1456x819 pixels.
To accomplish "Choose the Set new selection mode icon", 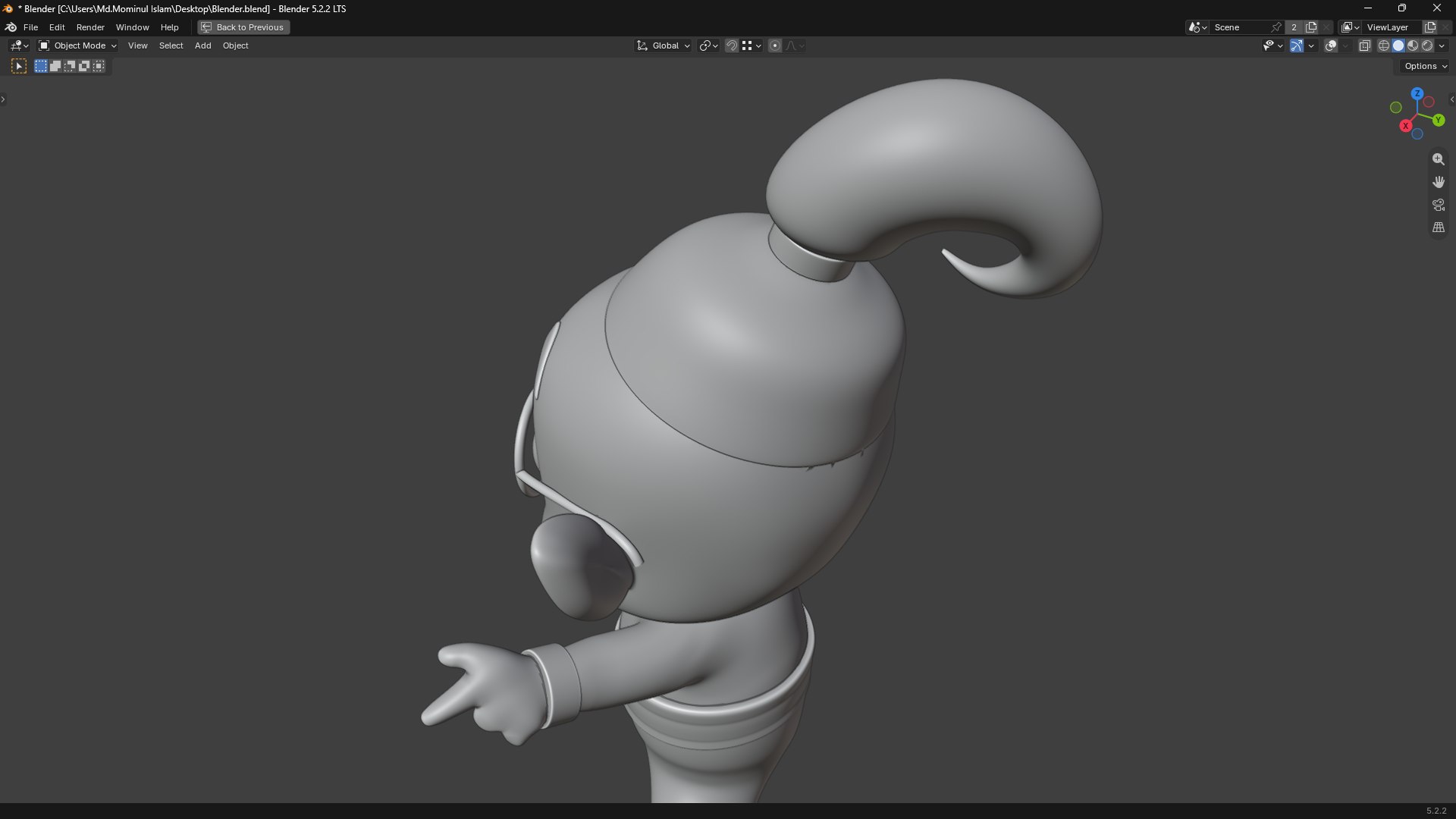I will (41, 67).
